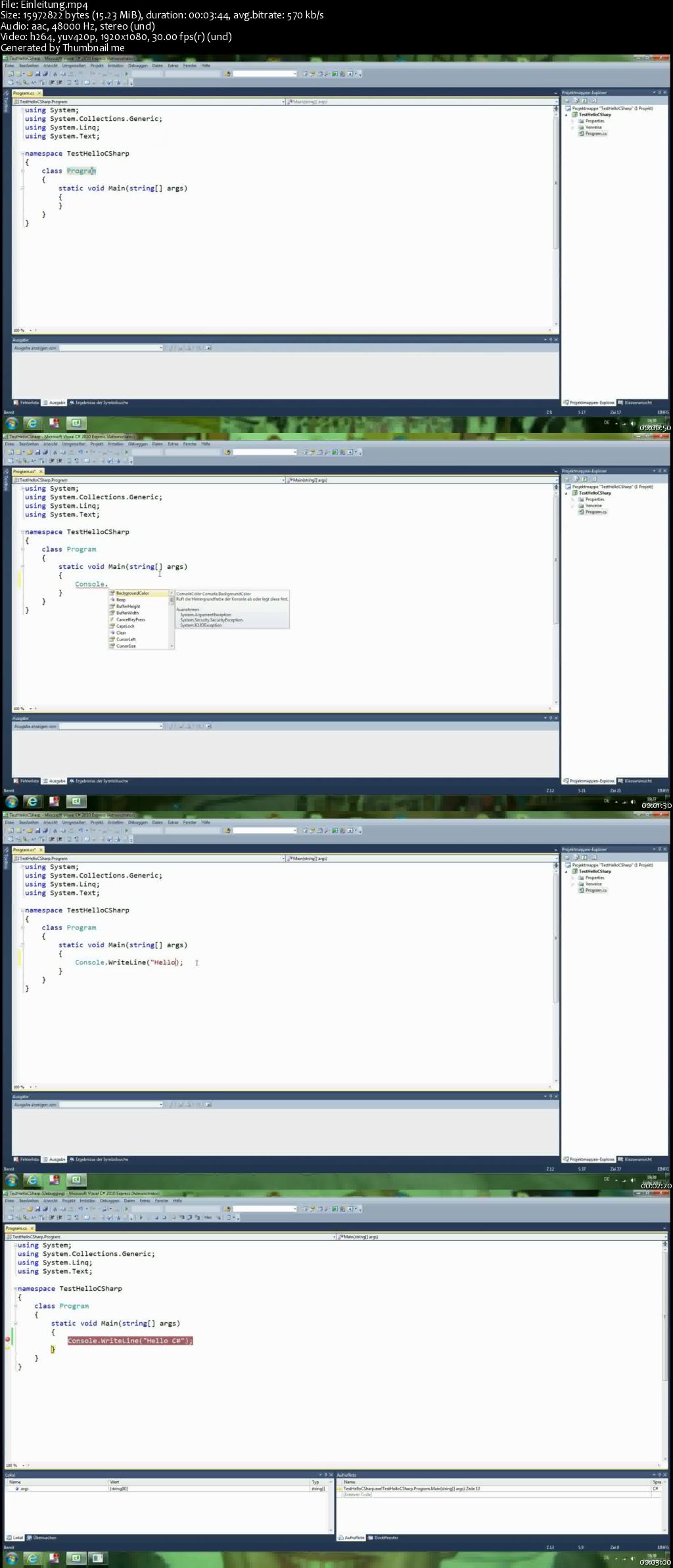
Task: Select Program.cs tree item in 00:02:20 frame
Action: pyautogui.click(x=593, y=891)
